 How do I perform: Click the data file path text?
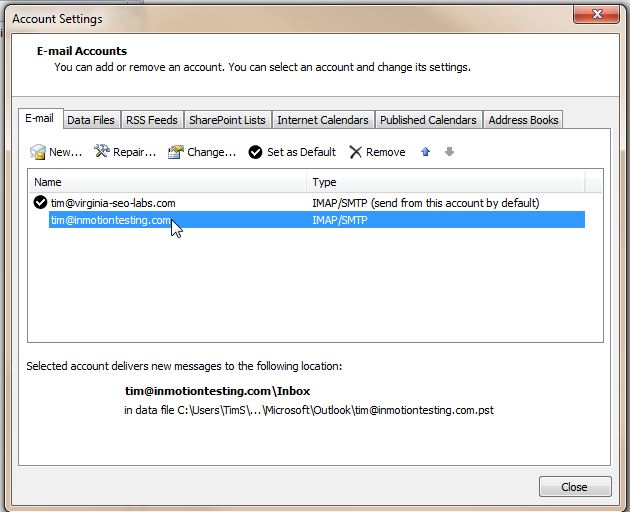(309, 410)
